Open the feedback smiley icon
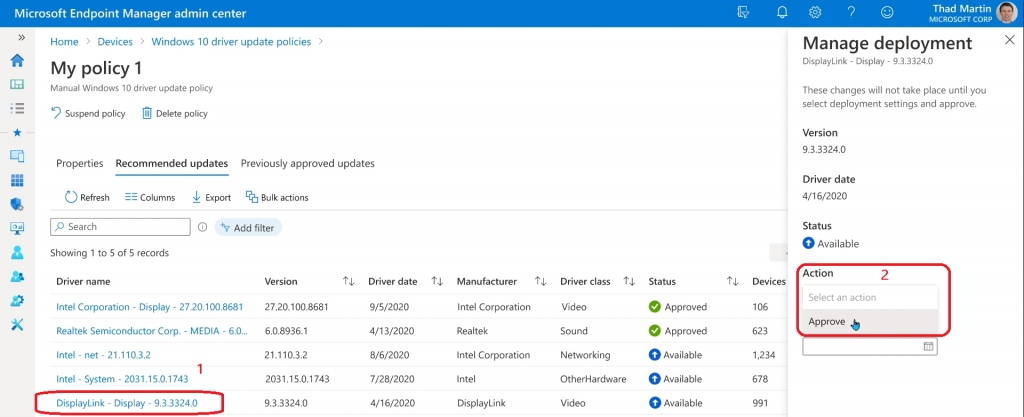The height and width of the screenshot is (417, 1024). coord(887,12)
